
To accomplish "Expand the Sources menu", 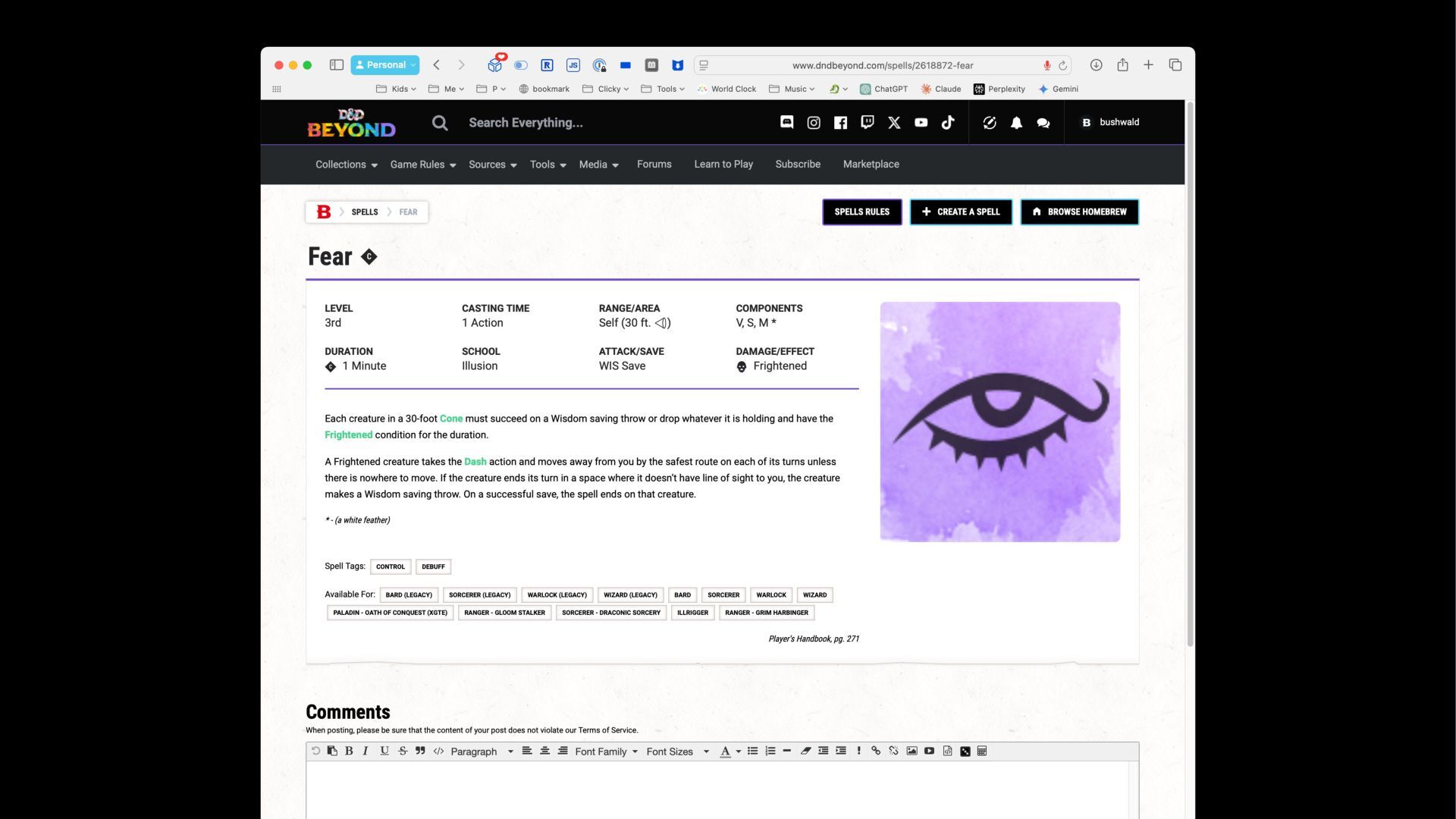I will click(493, 165).
